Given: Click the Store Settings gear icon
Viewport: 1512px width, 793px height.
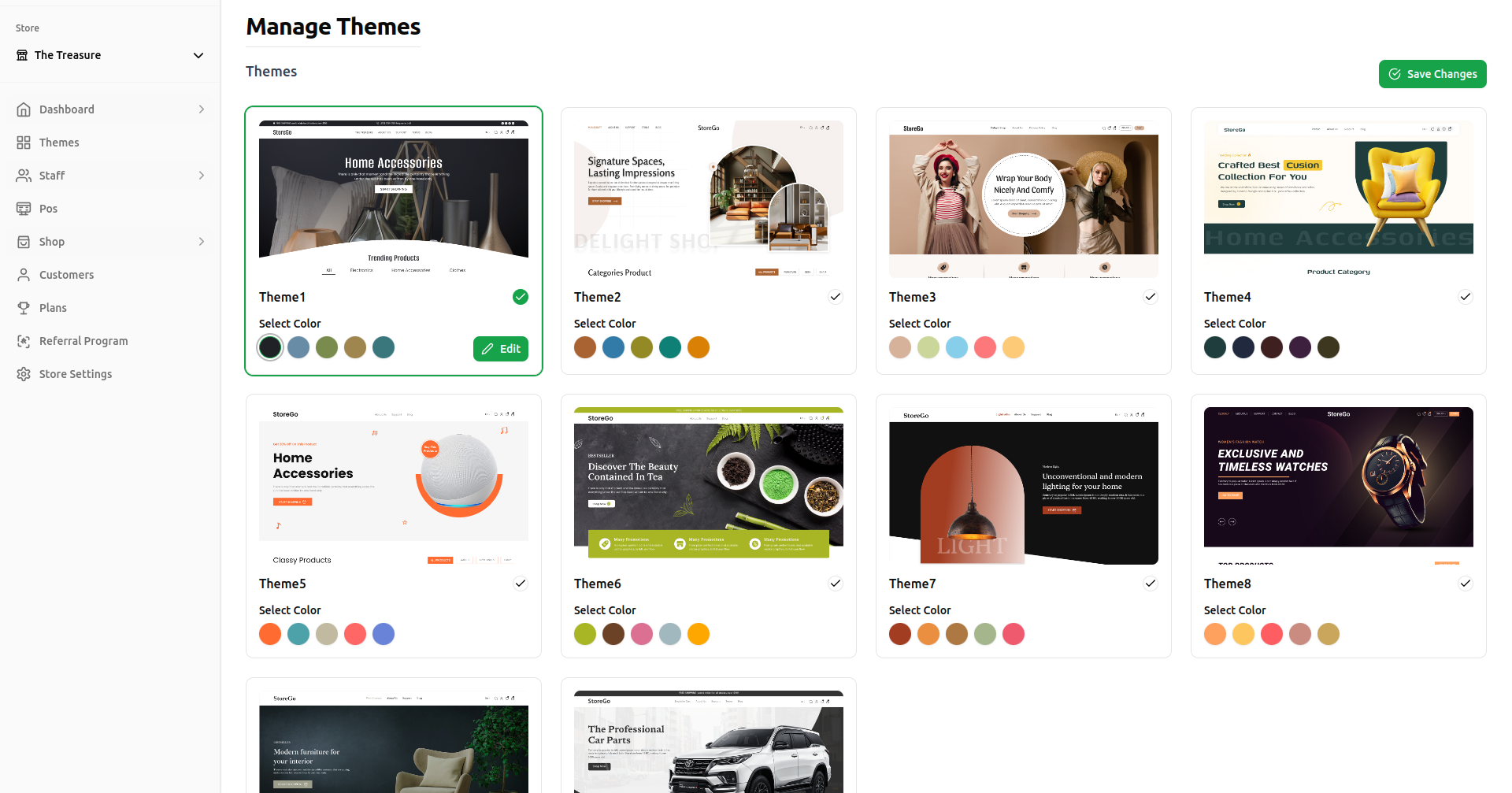Looking at the screenshot, I should tap(24, 374).
